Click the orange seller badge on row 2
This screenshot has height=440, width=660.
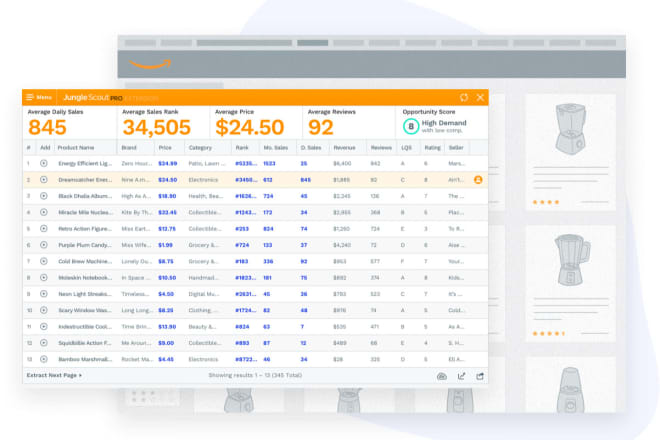[478, 180]
